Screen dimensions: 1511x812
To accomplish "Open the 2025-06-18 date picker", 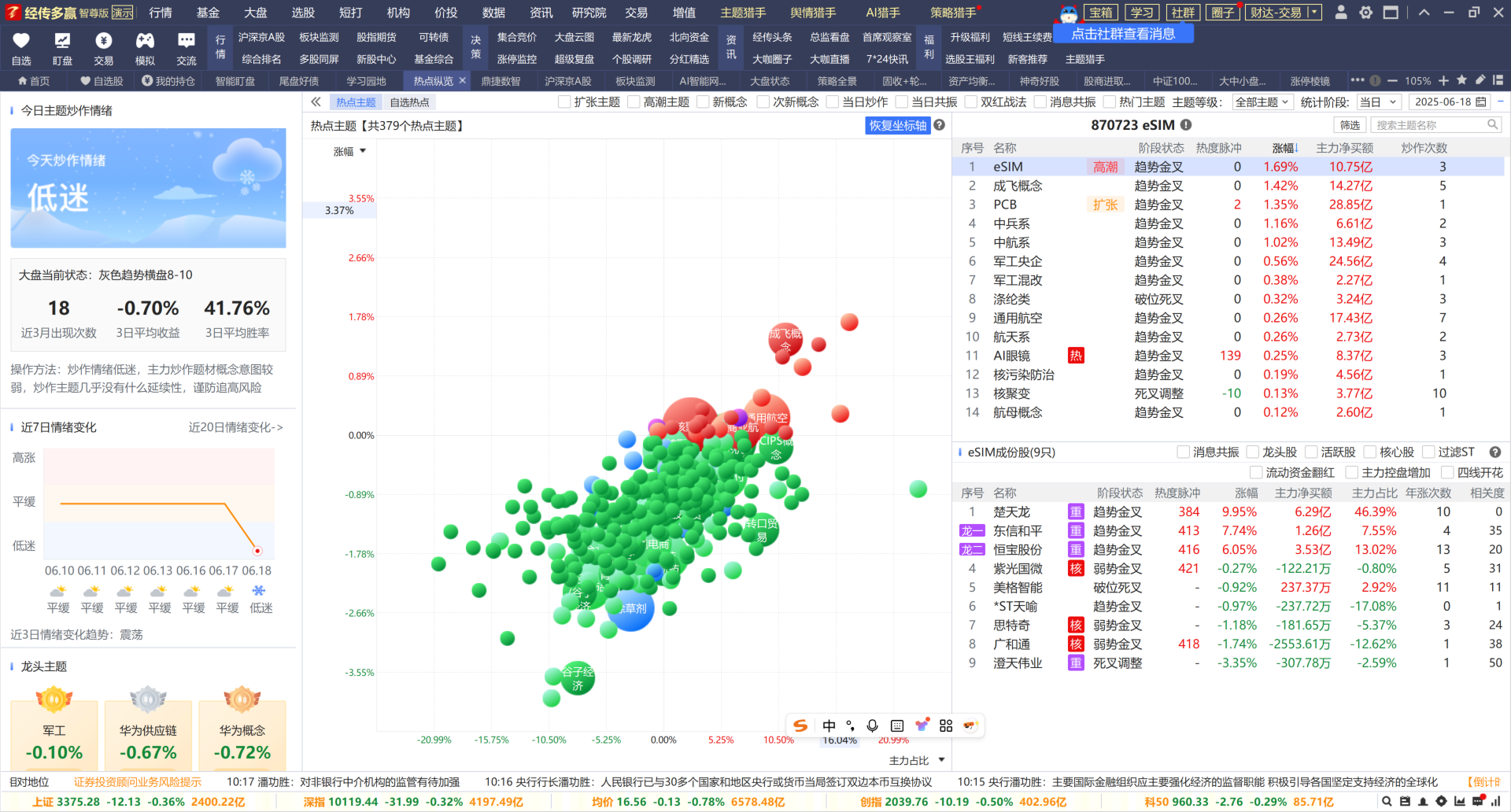I will tap(1450, 101).
